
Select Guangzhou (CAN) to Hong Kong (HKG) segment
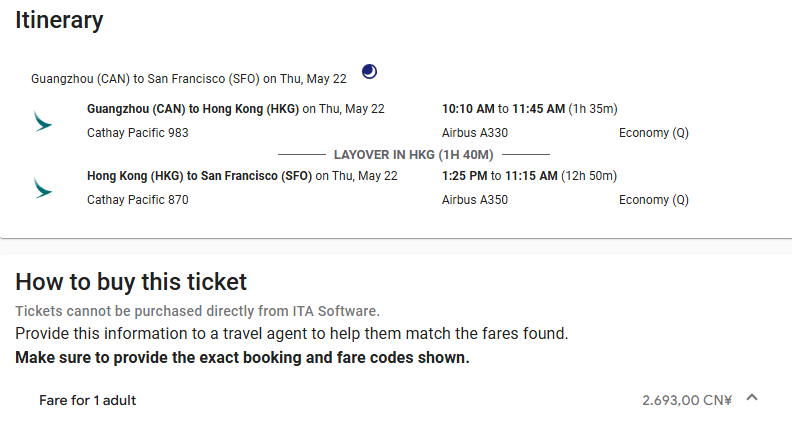click(194, 109)
